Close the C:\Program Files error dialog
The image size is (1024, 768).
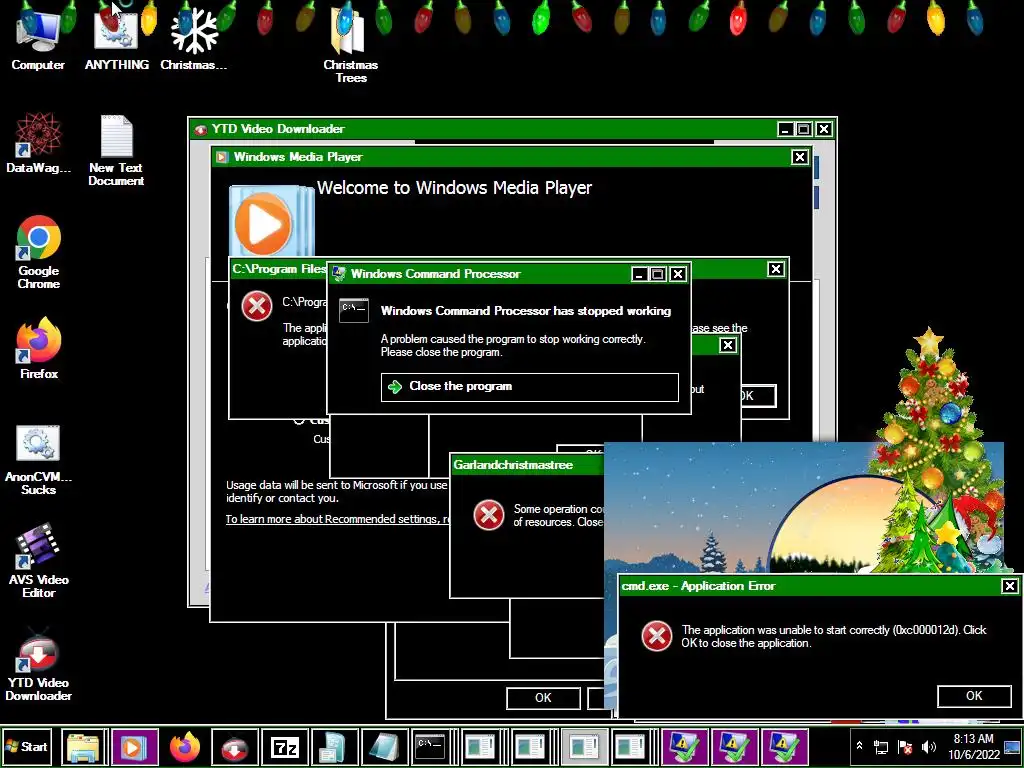(x=775, y=269)
